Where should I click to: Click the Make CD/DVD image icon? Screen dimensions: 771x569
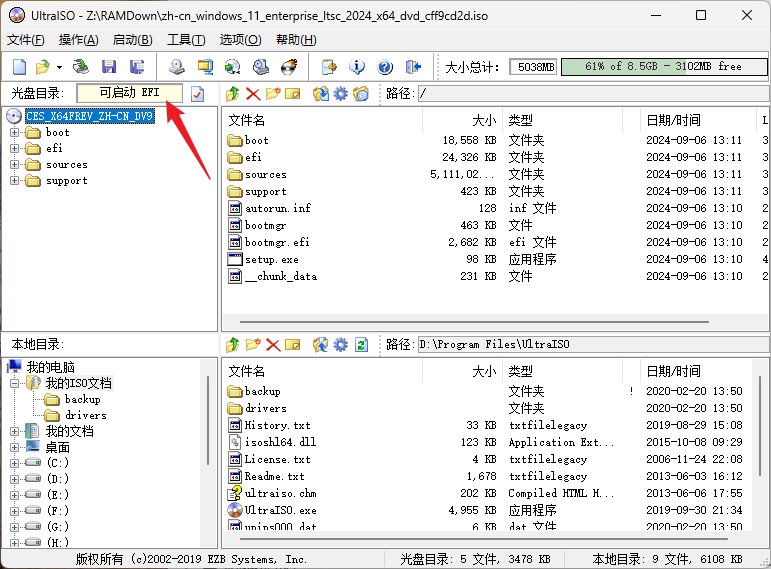(x=177, y=66)
